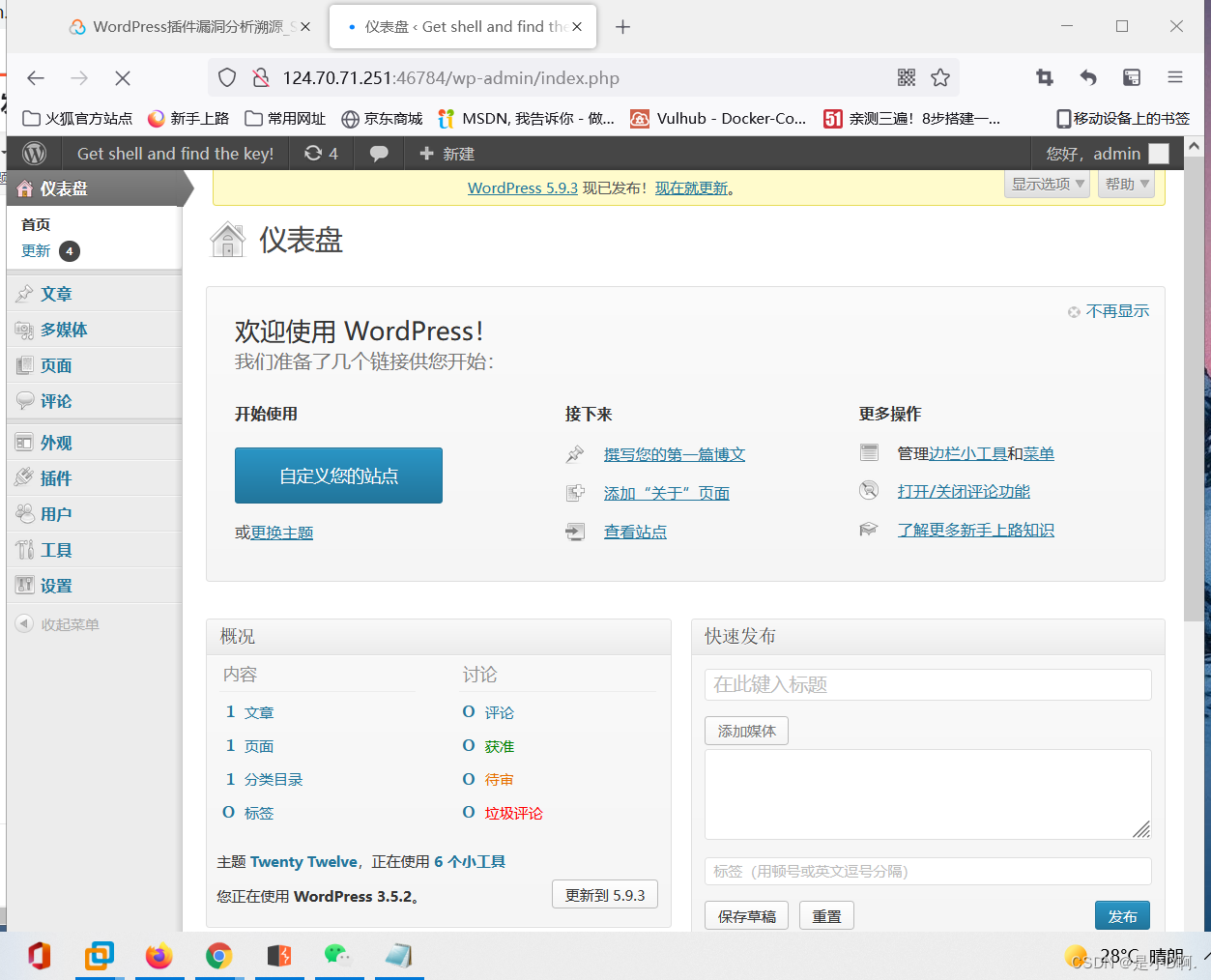Screen dimensions: 1211x980
Task: Open the 添加“关于”页面 link
Action: click(x=667, y=493)
